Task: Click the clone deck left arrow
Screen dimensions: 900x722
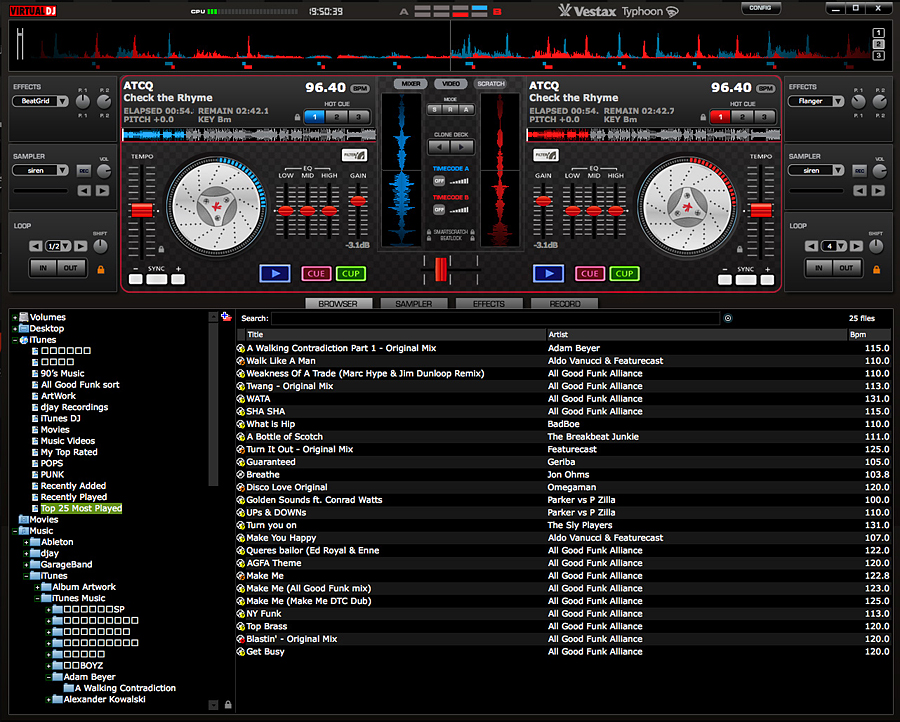Action: [437, 146]
